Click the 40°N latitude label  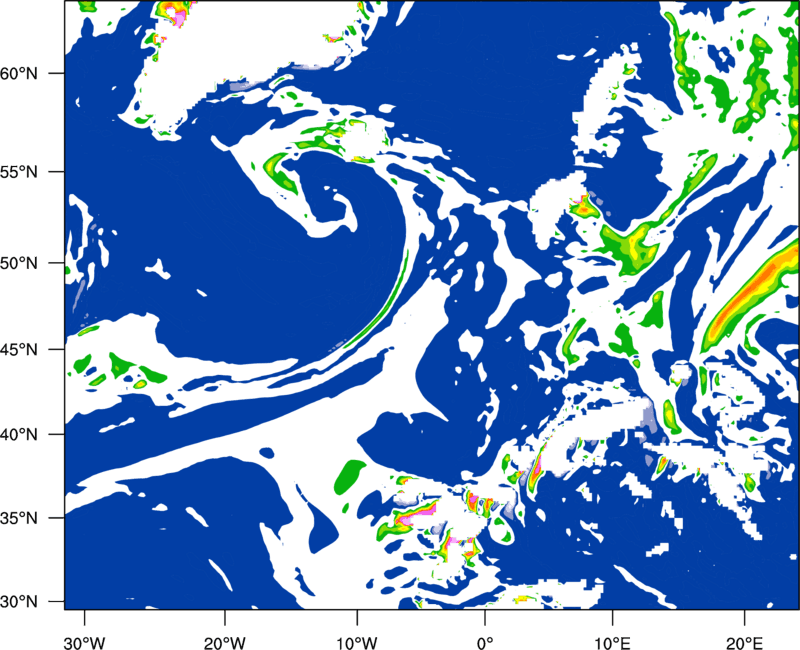point(19,435)
